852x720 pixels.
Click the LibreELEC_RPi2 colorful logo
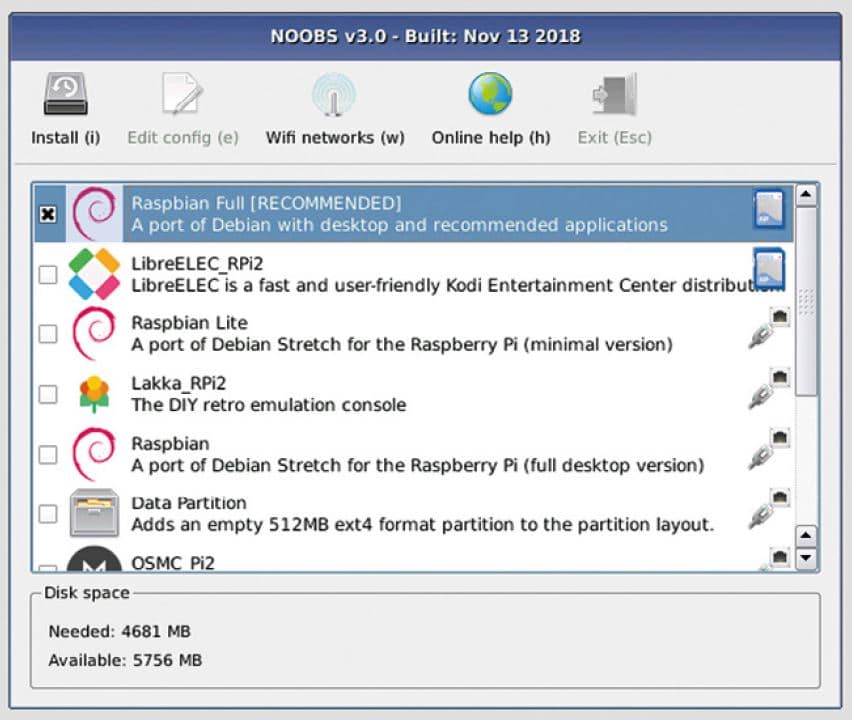(94, 274)
